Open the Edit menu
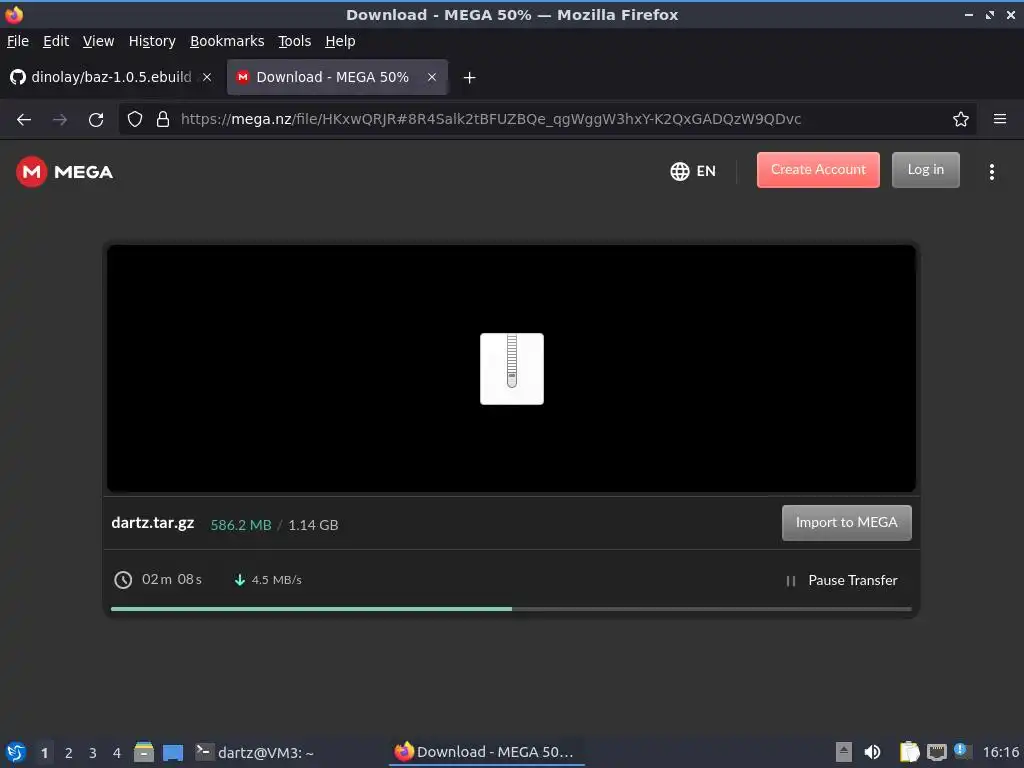The height and width of the screenshot is (768, 1024). [56, 41]
